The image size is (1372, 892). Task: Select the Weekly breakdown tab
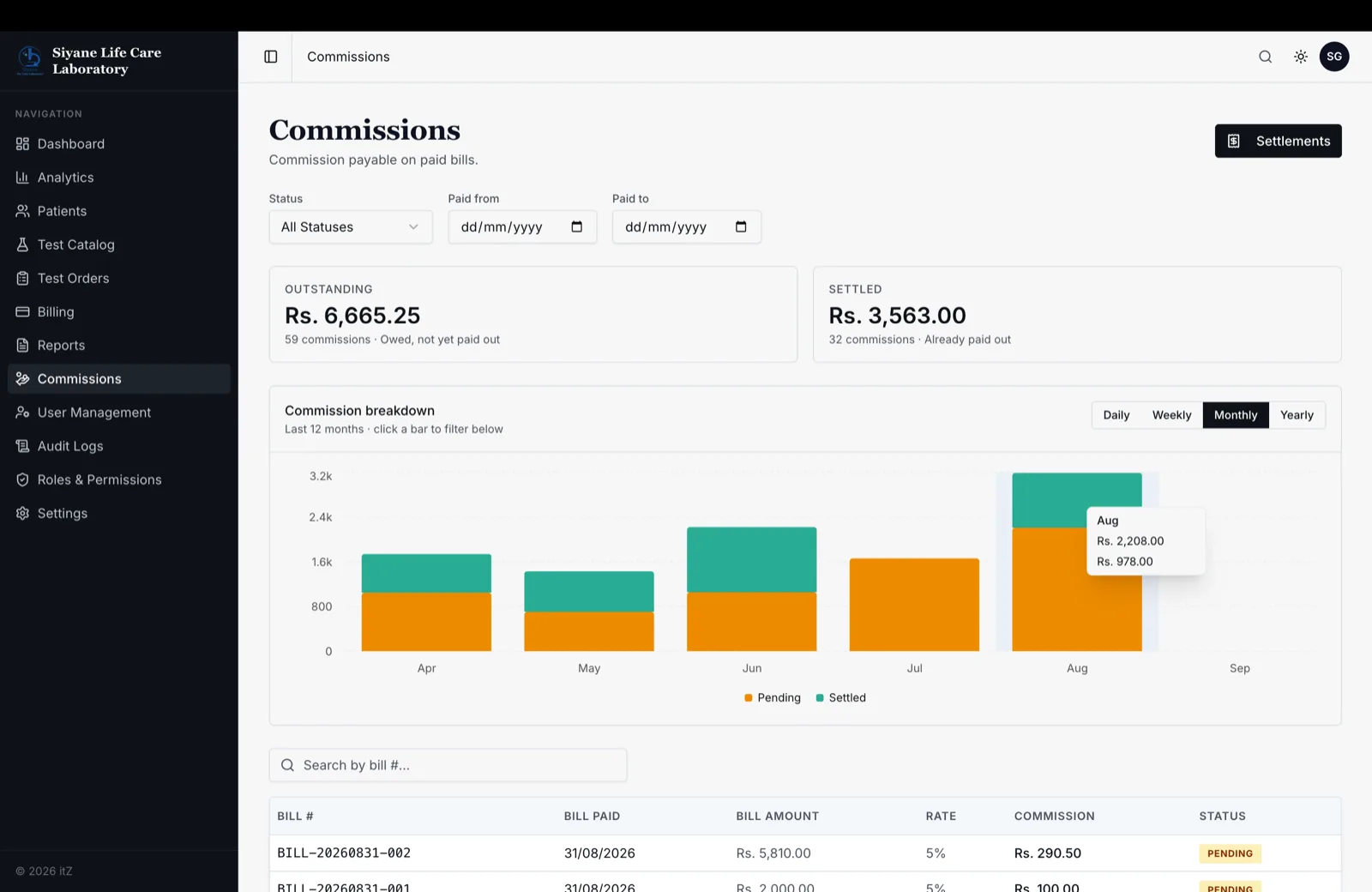1171,415
